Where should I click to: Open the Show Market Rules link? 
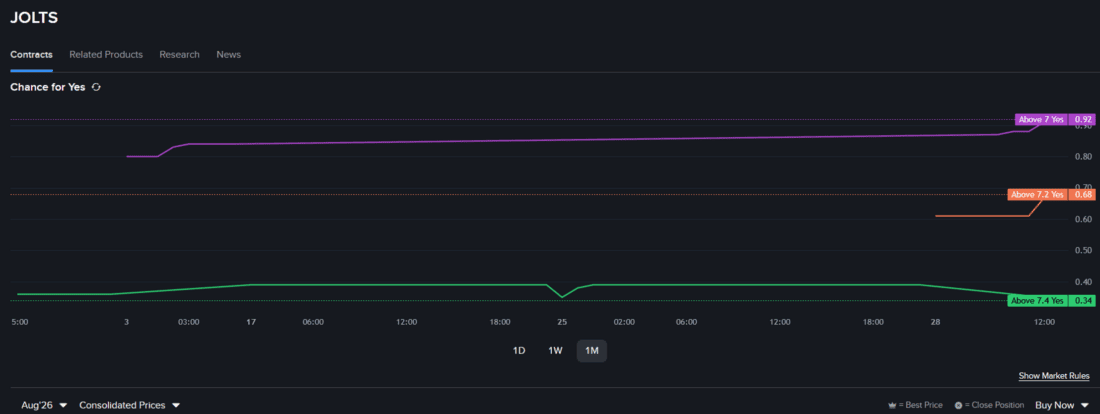click(x=1054, y=376)
